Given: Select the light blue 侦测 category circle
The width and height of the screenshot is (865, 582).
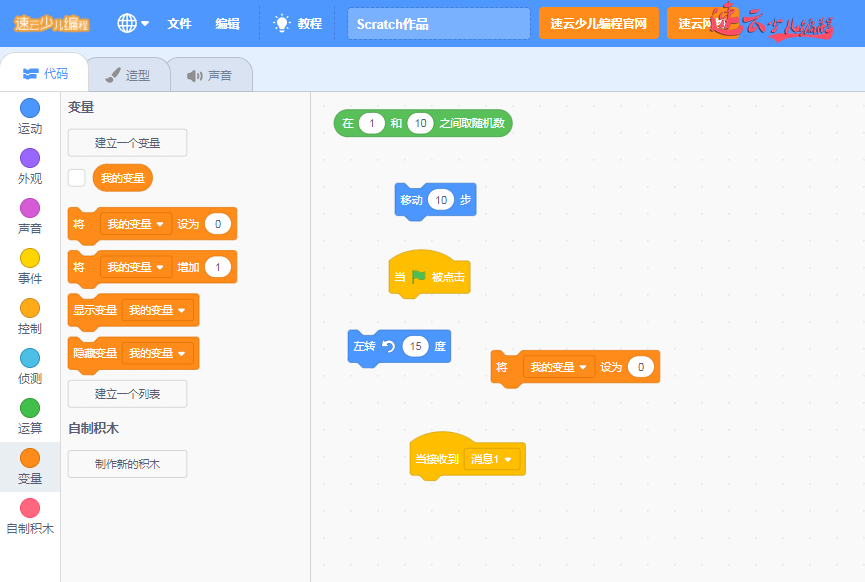Looking at the screenshot, I should coord(30,358).
